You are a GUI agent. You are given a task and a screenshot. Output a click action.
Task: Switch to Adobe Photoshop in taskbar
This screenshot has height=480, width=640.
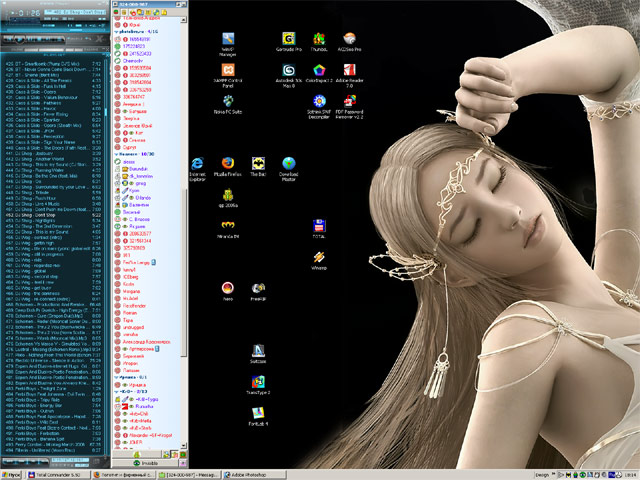(x=254, y=475)
